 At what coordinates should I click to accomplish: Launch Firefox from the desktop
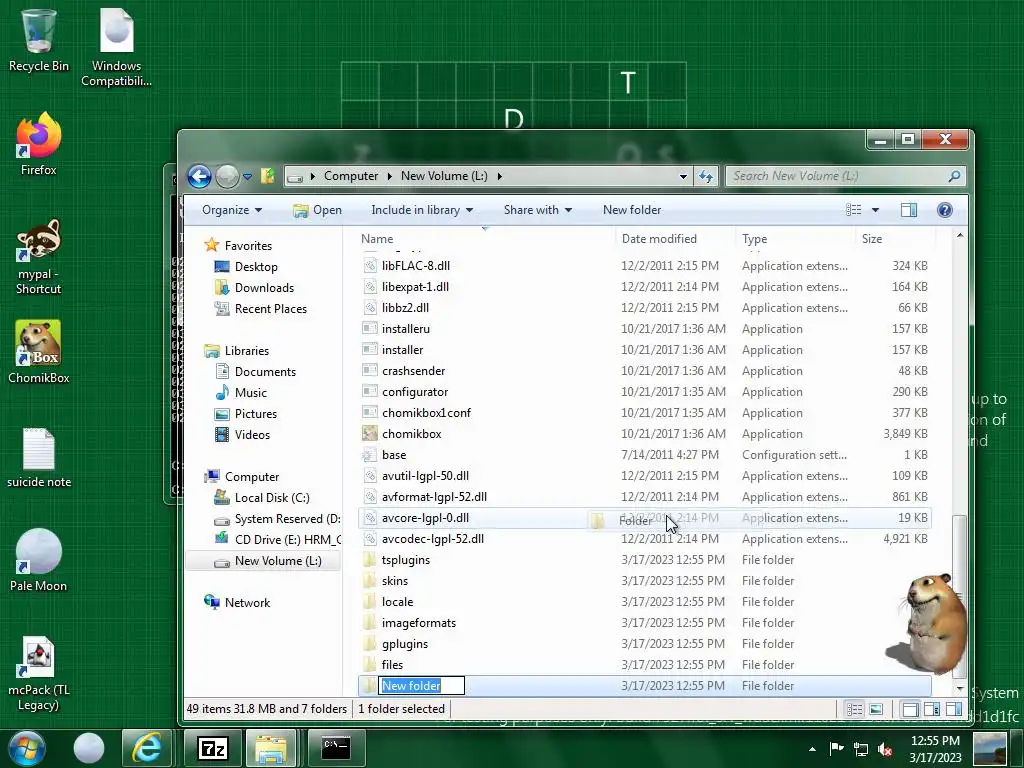(39, 144)
